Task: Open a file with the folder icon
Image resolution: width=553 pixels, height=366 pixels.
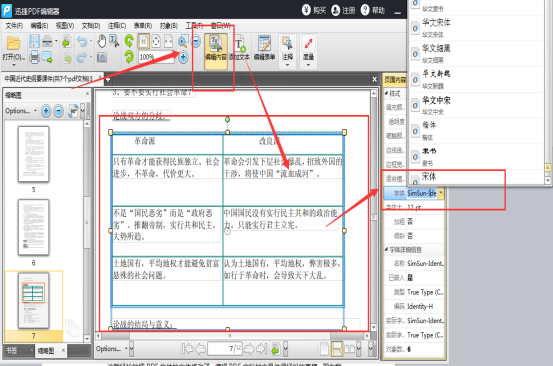Action: (13, 43)
